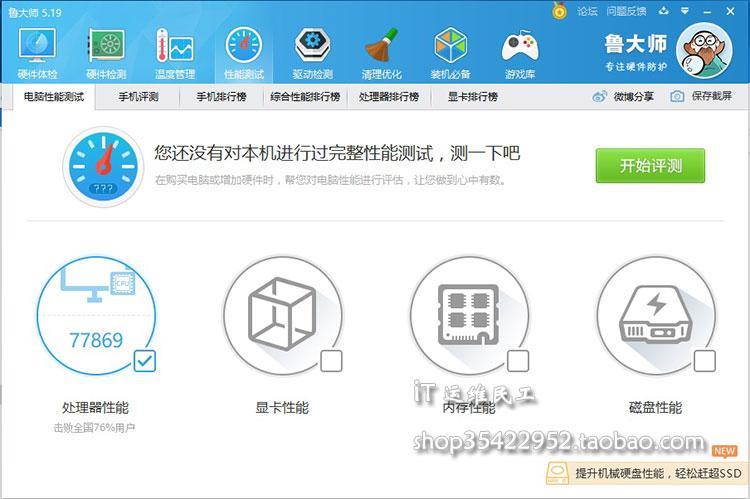Open 温度管理 temperature management icon

174,52
